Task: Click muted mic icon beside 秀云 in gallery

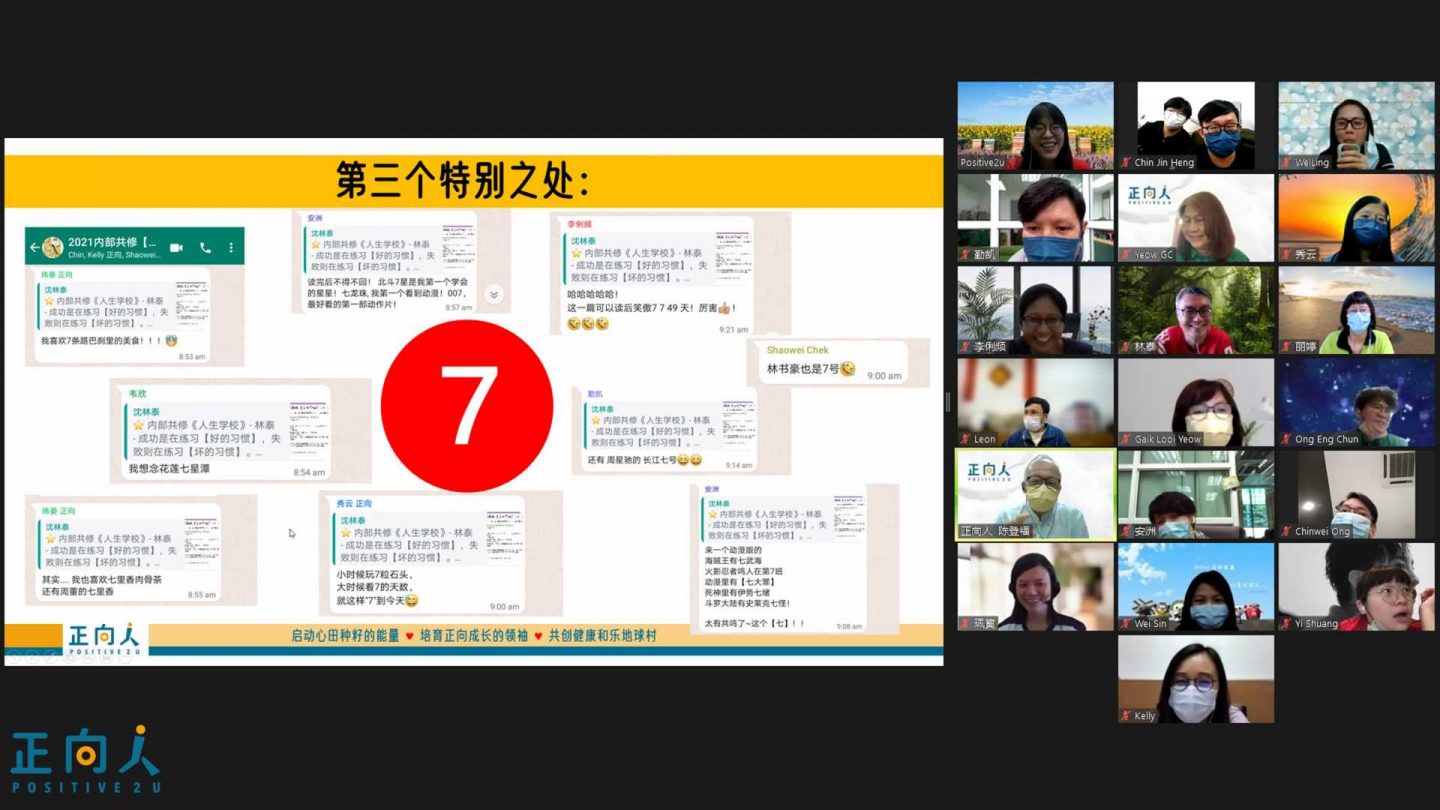Action: pyautogui.click(x=1287, y=255)
